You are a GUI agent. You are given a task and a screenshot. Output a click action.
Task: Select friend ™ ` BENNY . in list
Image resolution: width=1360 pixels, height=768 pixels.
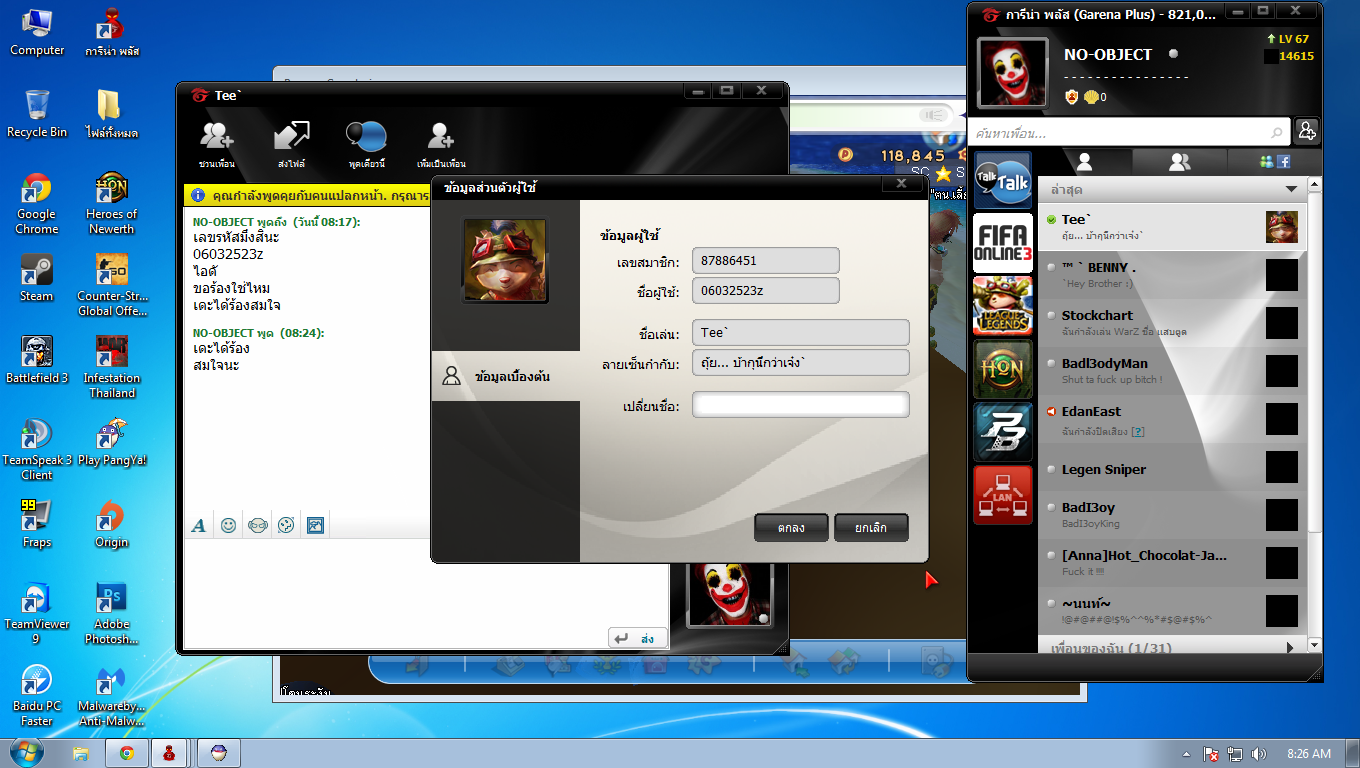[1171, 275]
